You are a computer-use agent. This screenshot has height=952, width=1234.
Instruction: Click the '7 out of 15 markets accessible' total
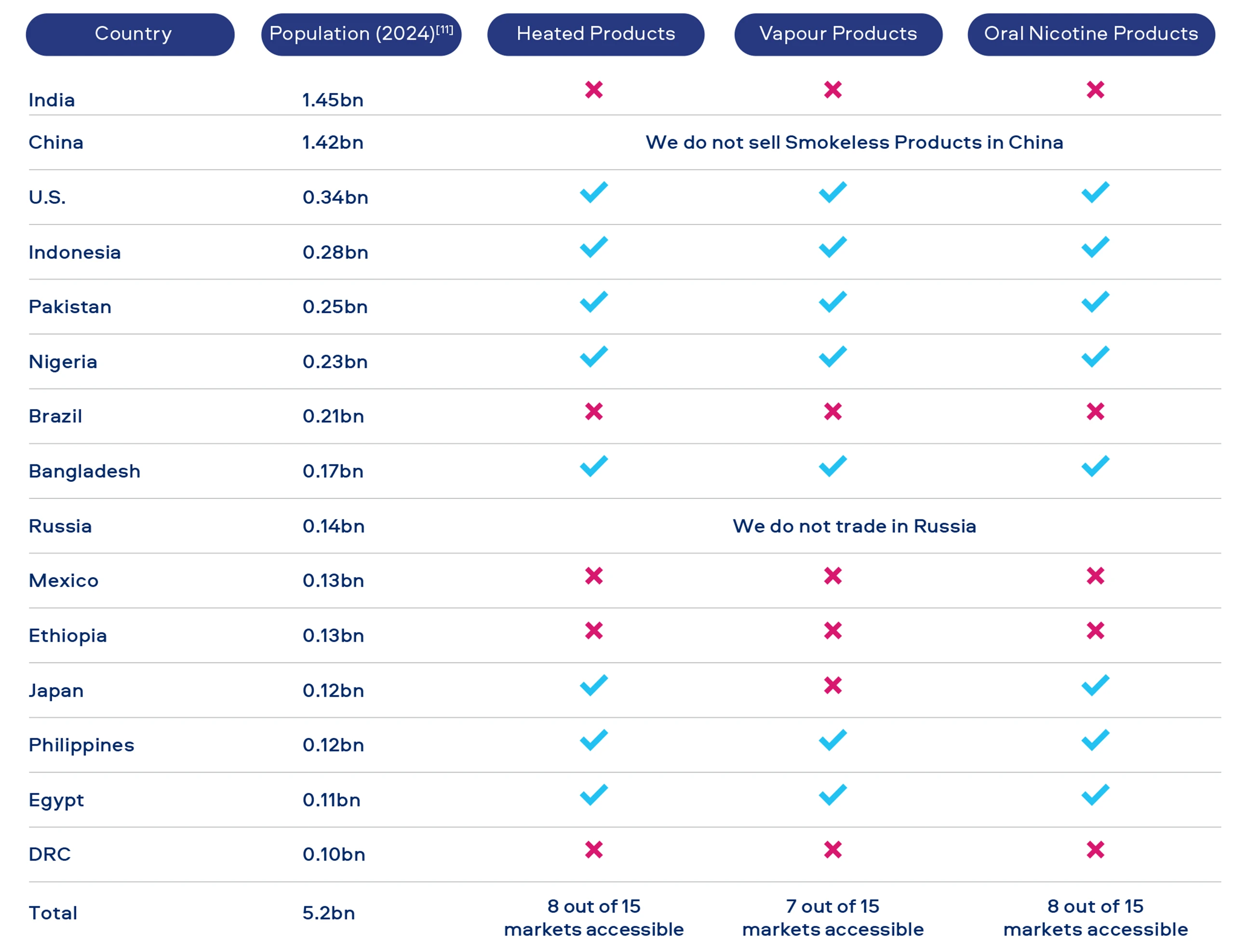(x=833, y=918)
